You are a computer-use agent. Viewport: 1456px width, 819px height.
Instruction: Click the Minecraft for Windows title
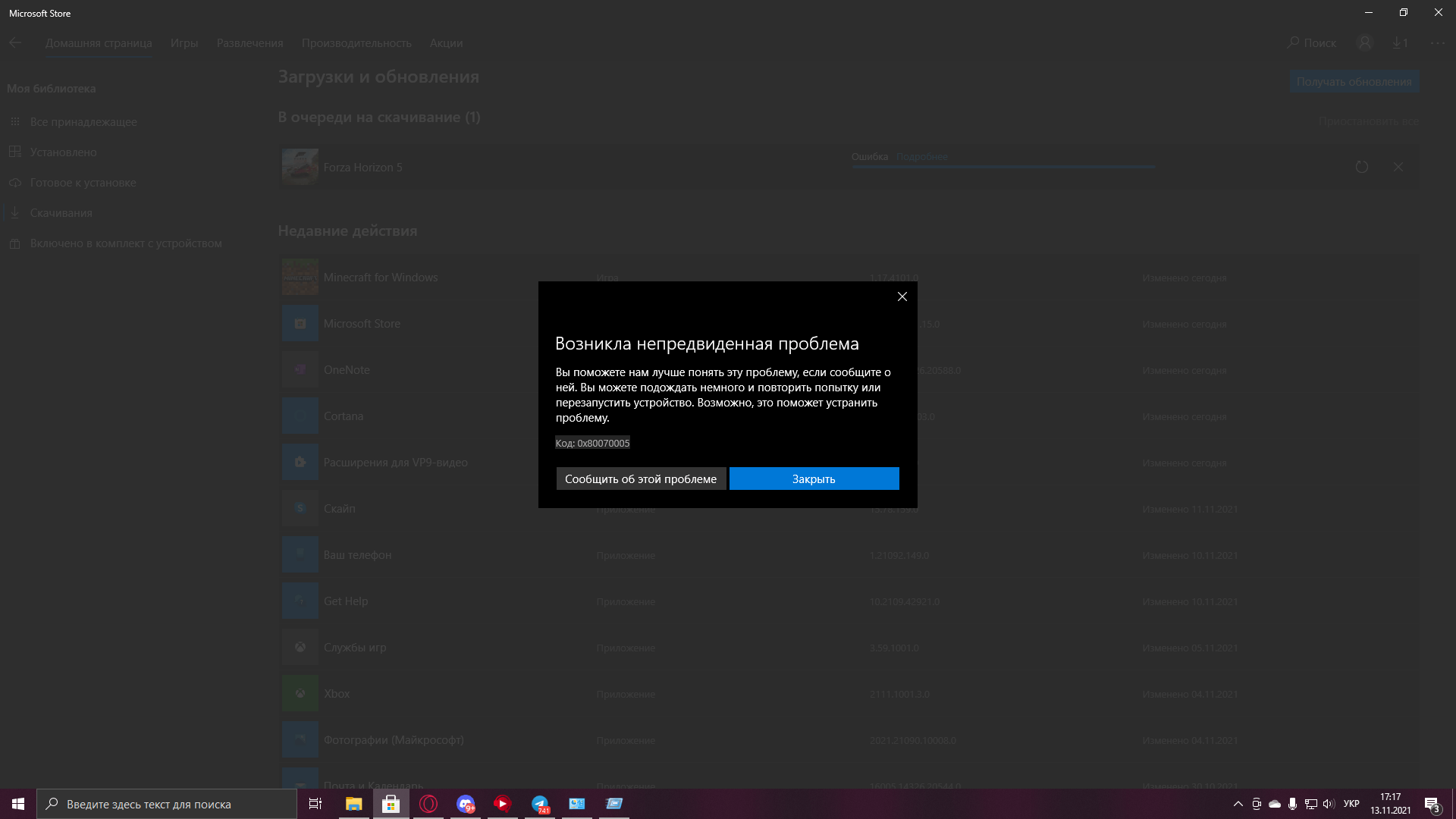tap(381, 278)
